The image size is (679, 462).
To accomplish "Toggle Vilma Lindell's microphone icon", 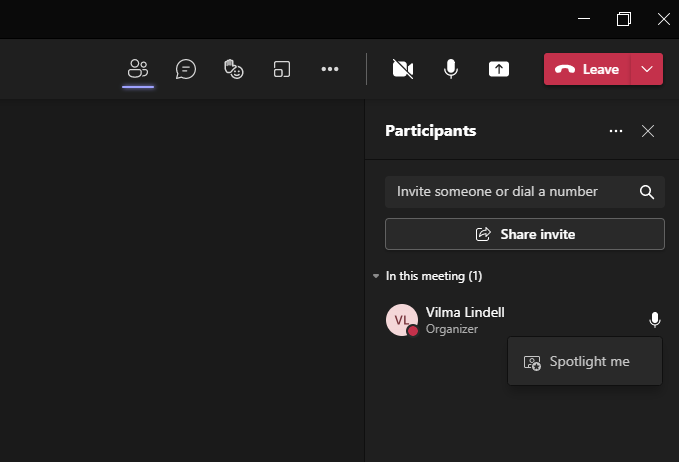I will [655, 320].
